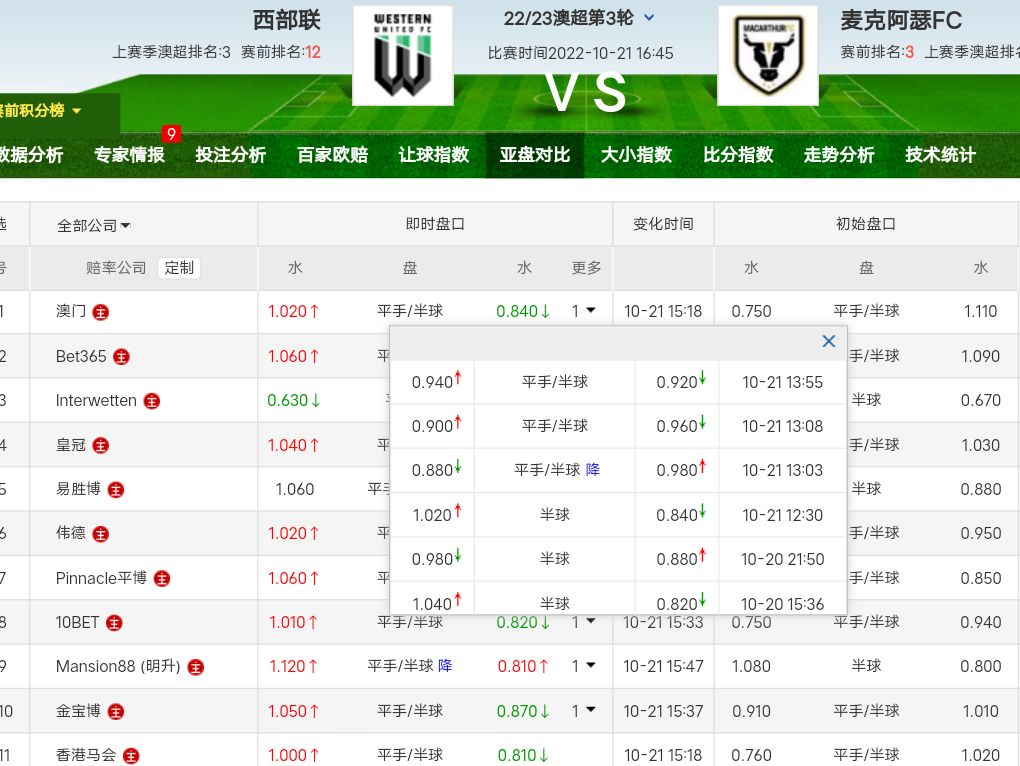Screen dimensions: 1020x766
Task: Expand more odds for Mansion88 row
Action: [584, 666]
